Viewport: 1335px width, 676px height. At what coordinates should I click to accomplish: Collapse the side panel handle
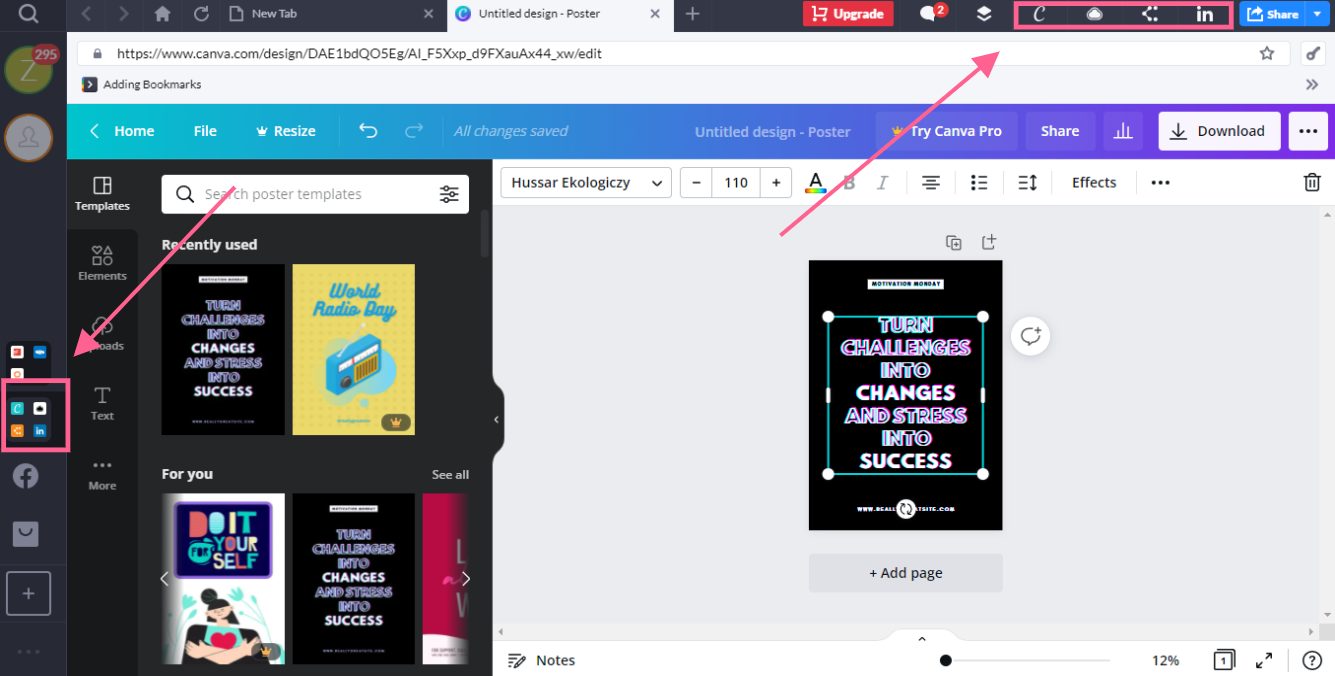[497, 420]
